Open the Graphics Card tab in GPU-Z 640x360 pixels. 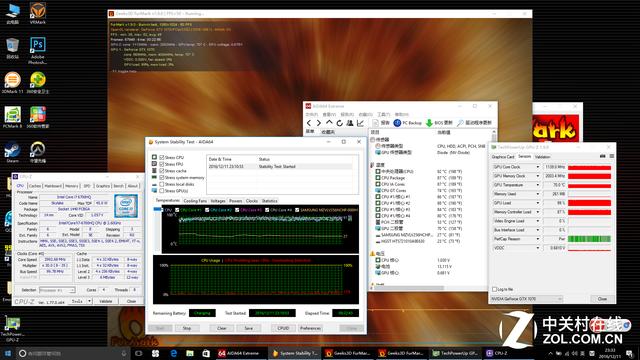pos(503,157)
